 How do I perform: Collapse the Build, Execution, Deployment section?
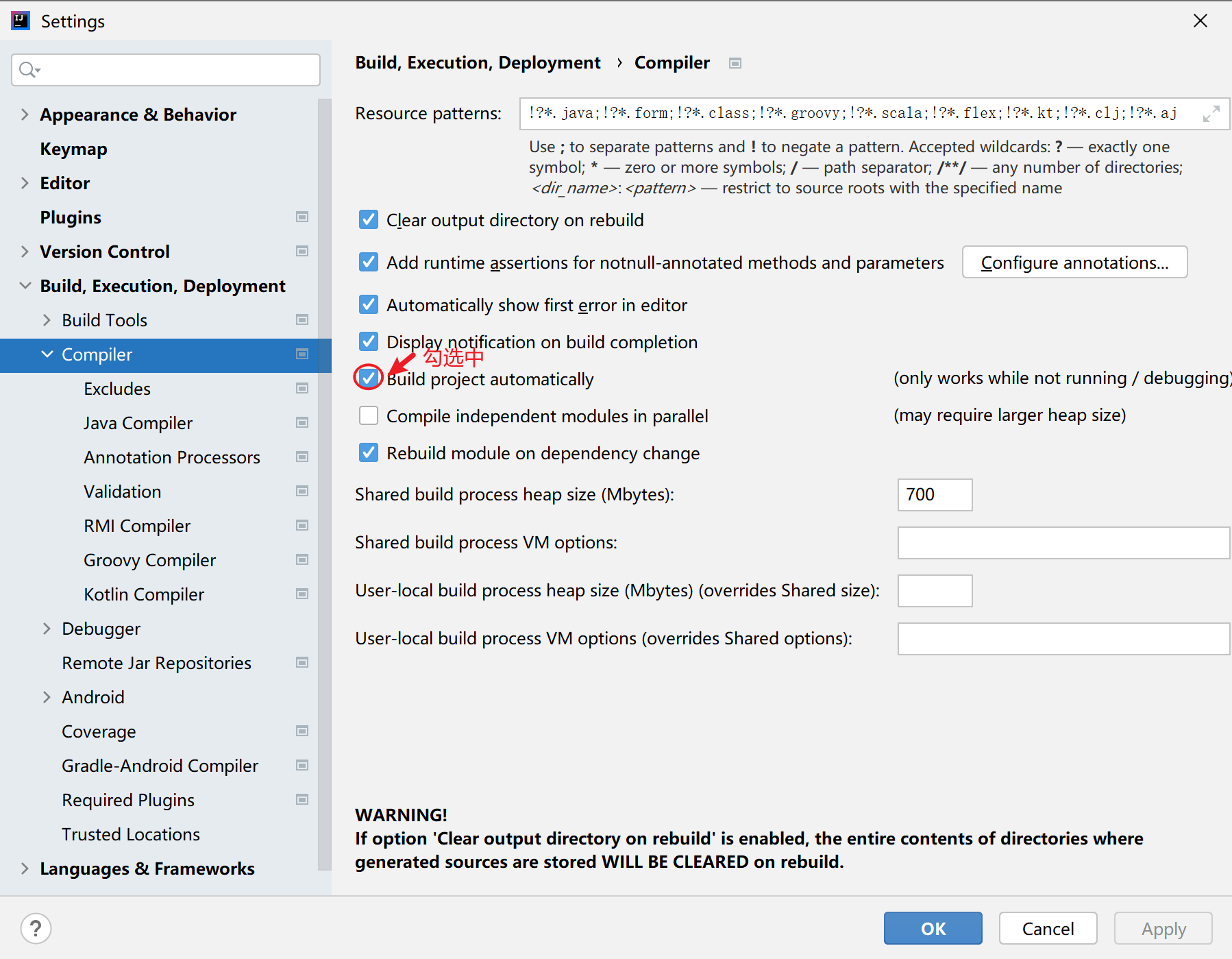(25, 286)
